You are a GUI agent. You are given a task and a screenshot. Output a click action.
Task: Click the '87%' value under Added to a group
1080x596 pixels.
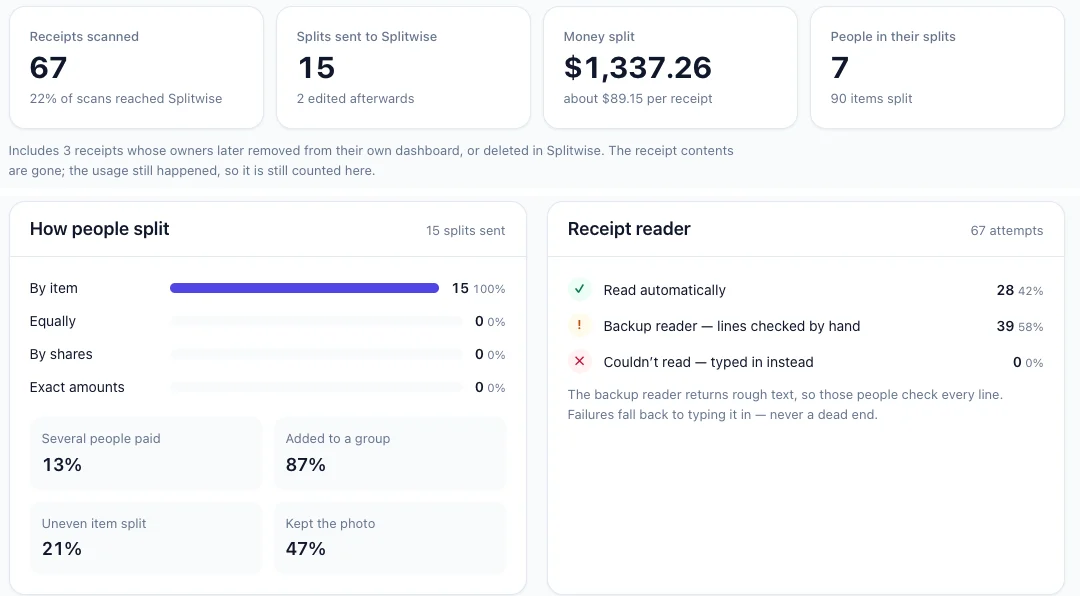(x=306, y=465)
